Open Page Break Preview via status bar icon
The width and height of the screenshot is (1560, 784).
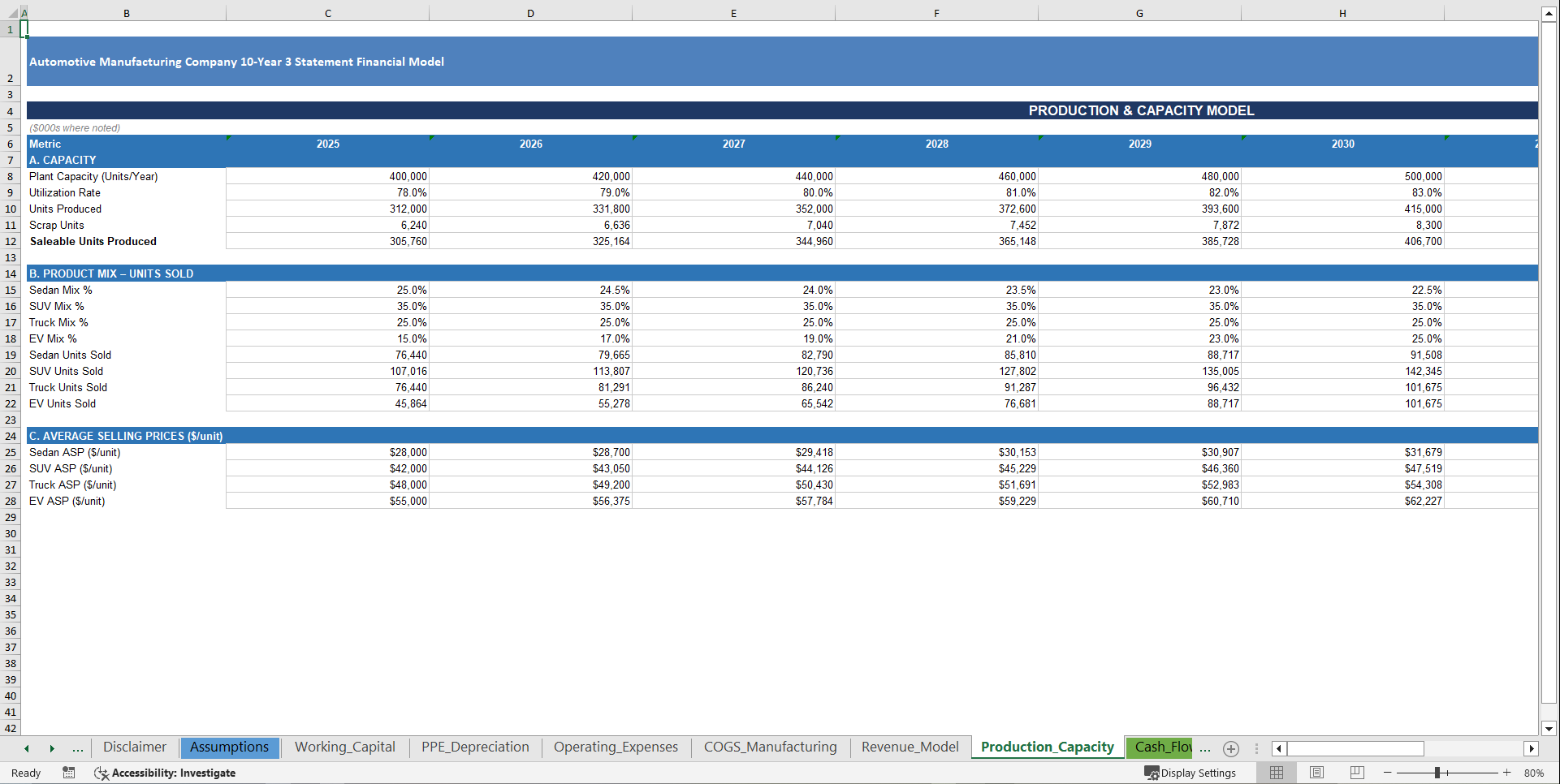(1356, 773)
